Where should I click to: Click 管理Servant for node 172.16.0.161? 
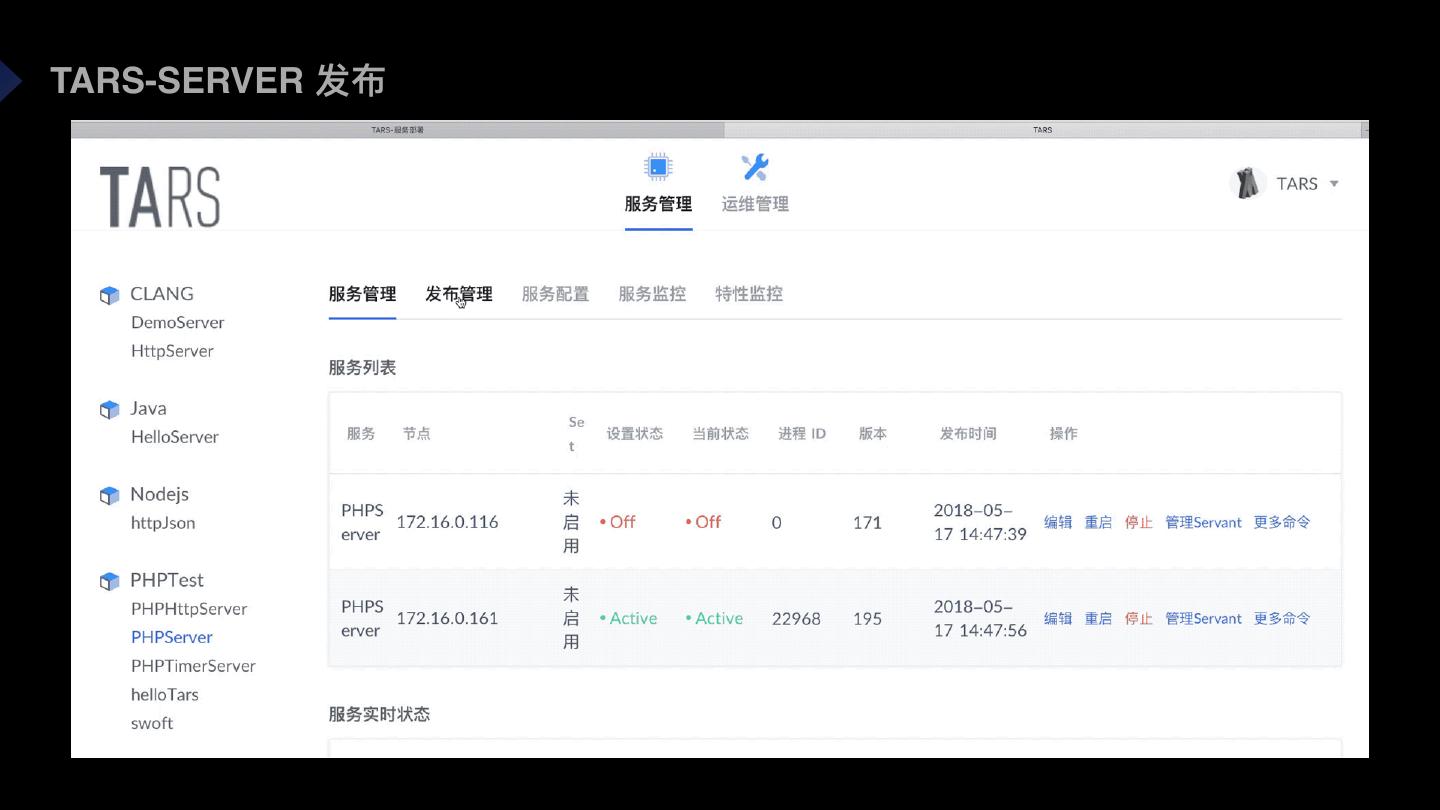(1203, 619)
